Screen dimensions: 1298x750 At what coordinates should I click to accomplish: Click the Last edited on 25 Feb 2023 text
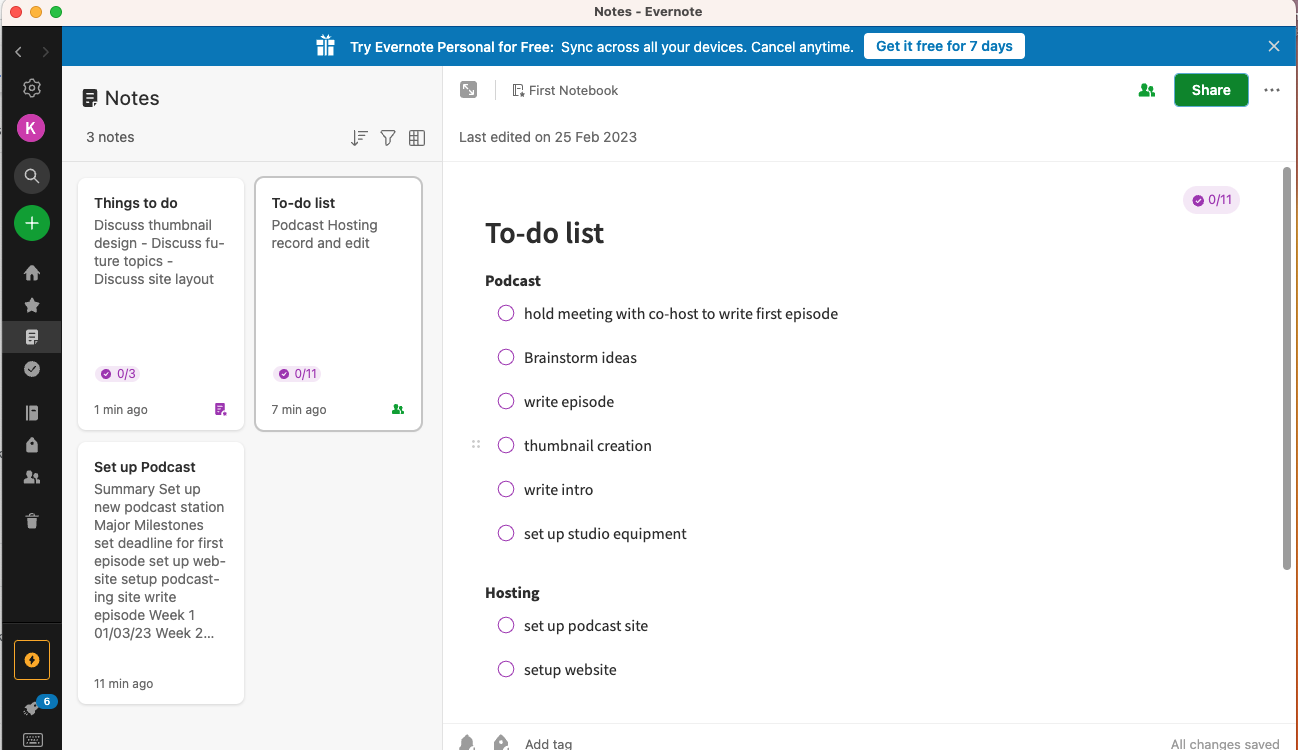click(548, 137)
